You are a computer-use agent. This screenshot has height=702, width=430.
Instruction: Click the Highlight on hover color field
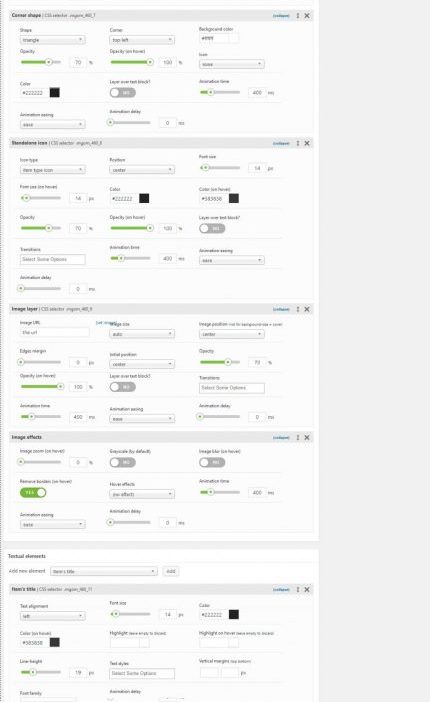point(214,643)
